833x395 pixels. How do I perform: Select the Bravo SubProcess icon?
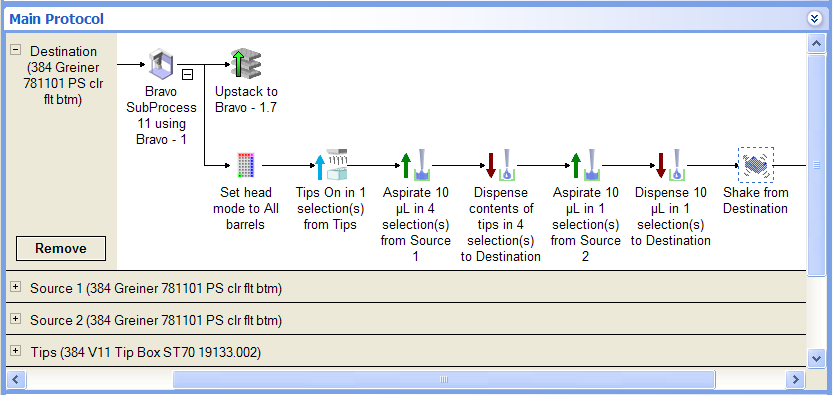[161, 65]
